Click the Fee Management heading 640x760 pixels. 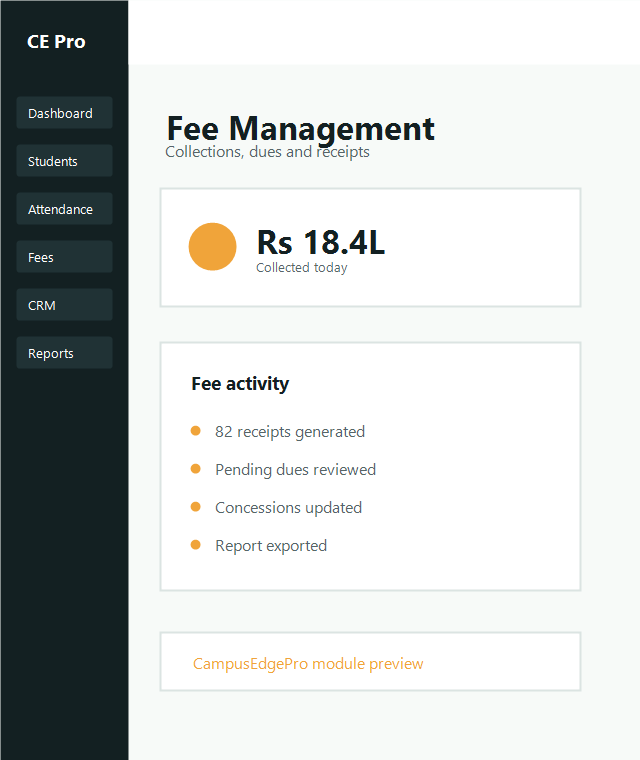pyautogui.click(x=301, y=129)
